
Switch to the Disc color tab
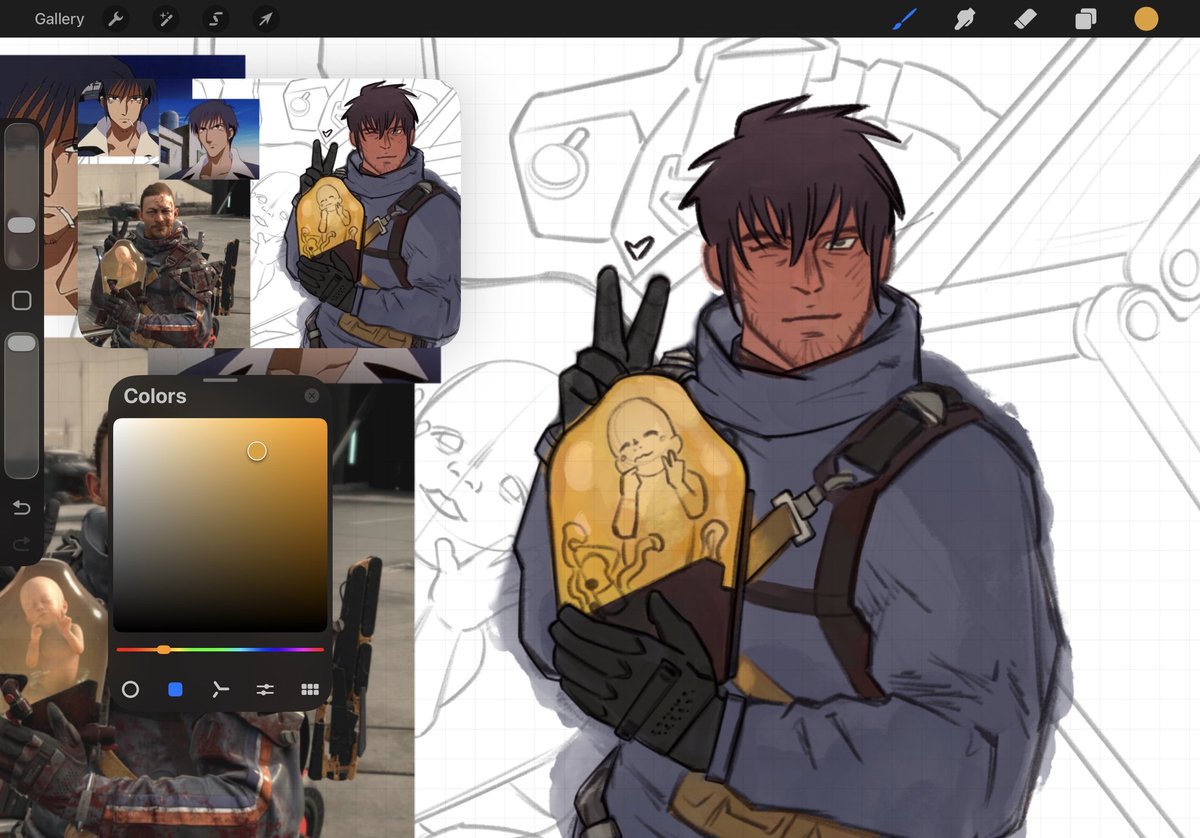(130, 689)
